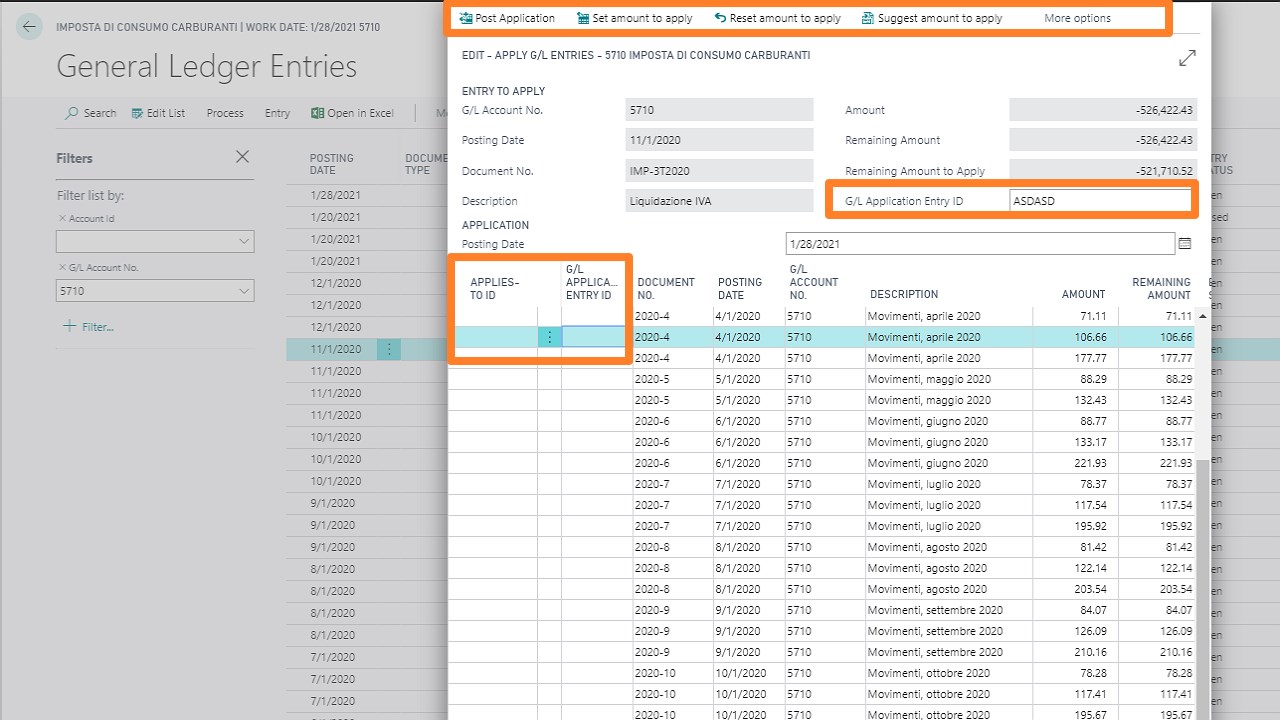
Task: Click the Applies-to ID column header
Action: point(495,288)
